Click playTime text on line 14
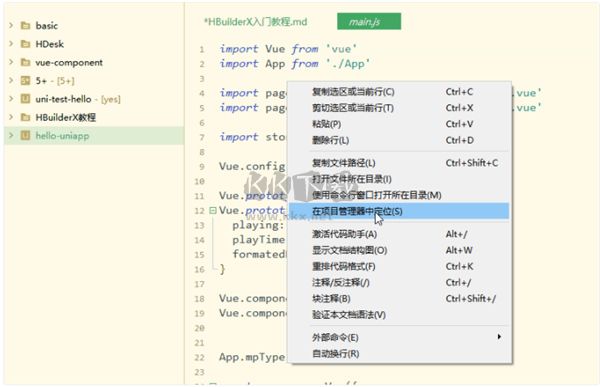The image size is (600, 387). pyautogui.click(x=259, y=240)
